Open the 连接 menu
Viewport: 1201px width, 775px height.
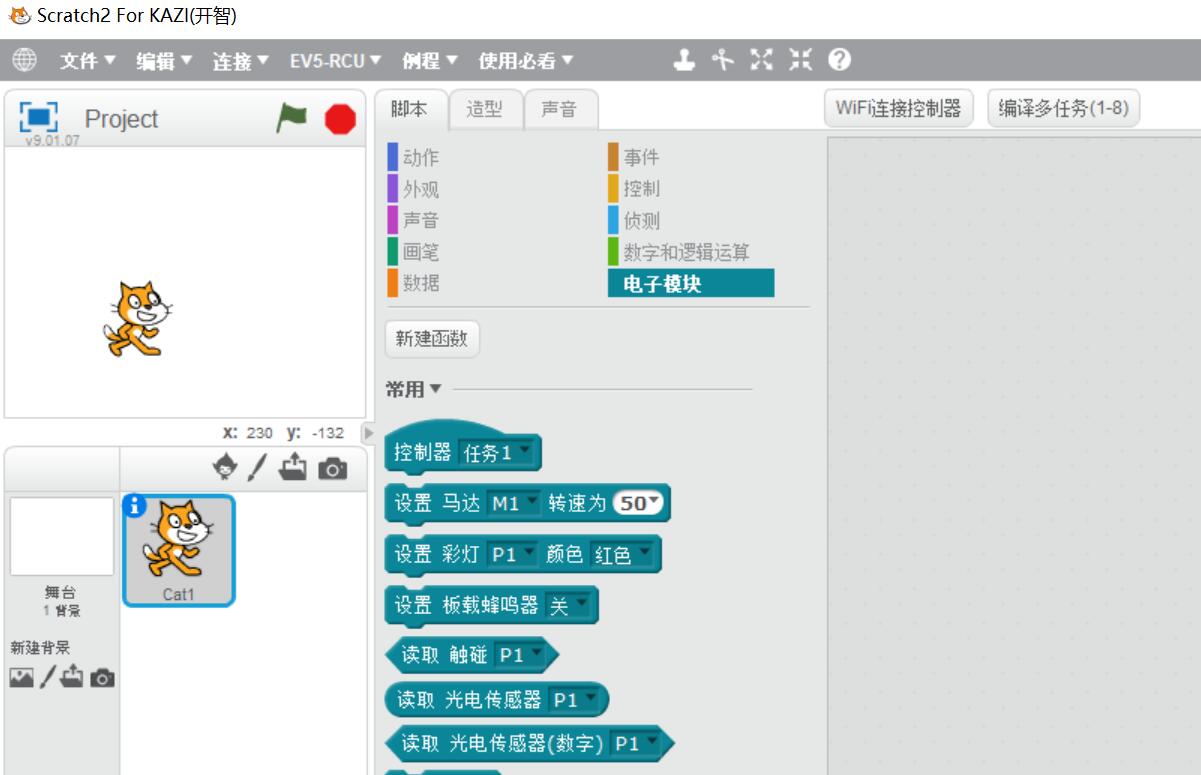[x=241, y=61]
